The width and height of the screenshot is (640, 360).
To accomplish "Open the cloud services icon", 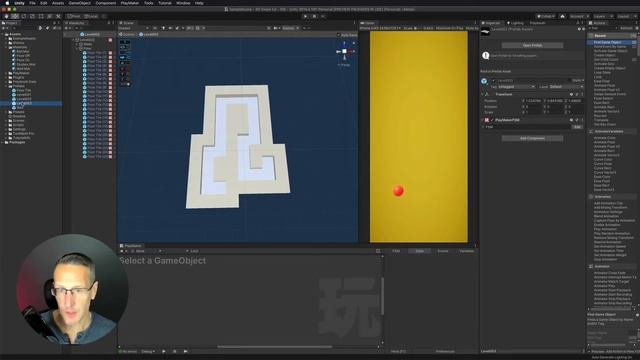I will [562, 16].
